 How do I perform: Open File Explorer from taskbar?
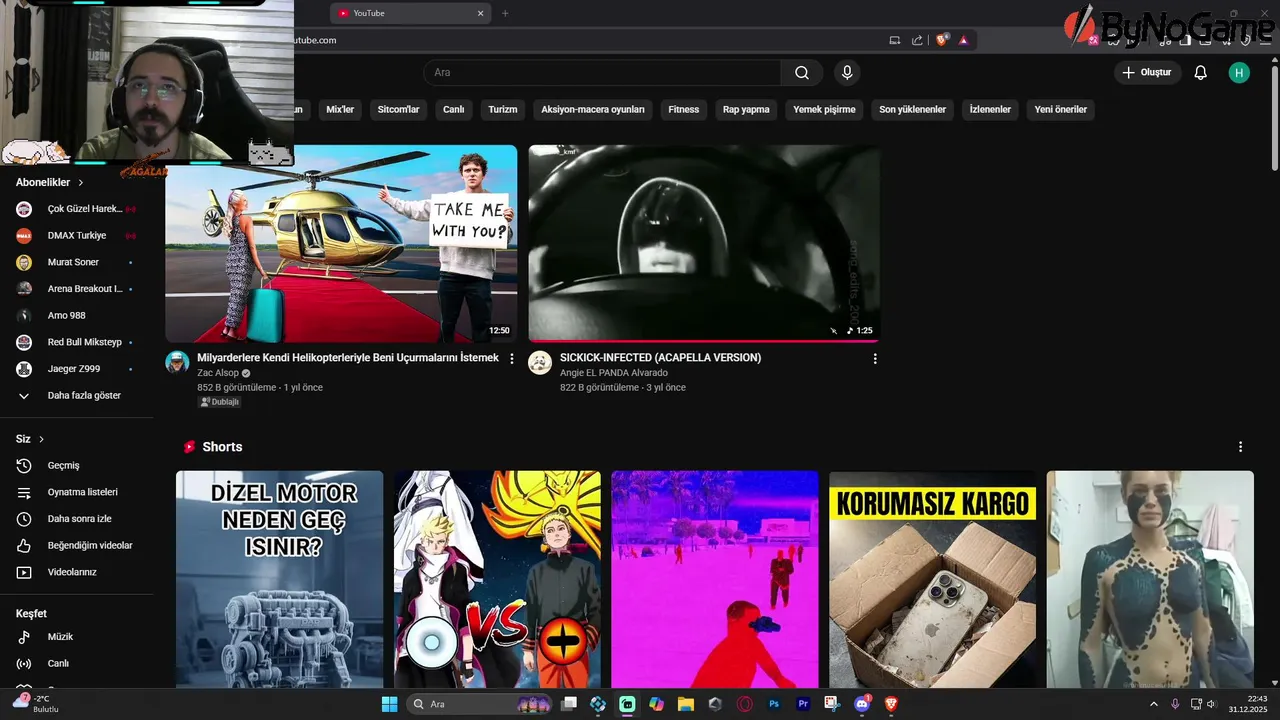685,704
